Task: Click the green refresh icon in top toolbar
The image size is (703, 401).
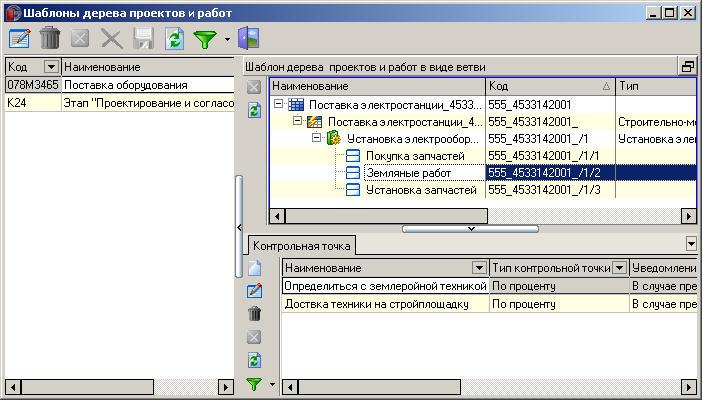Action: pos(174,39)
